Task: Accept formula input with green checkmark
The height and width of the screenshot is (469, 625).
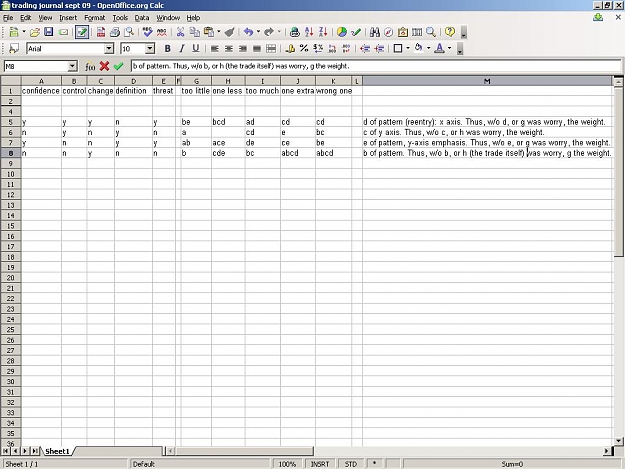Action: (118, 66)
